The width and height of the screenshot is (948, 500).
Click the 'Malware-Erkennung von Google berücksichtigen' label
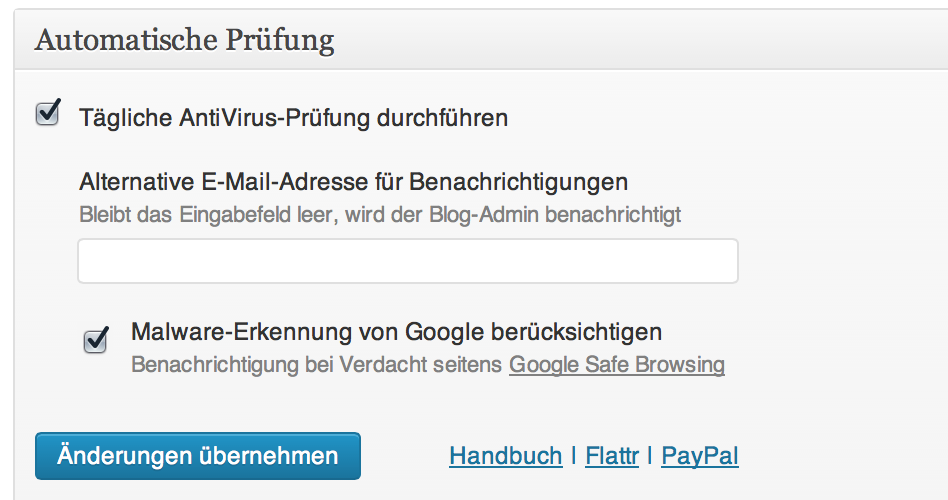coord(397,332)
